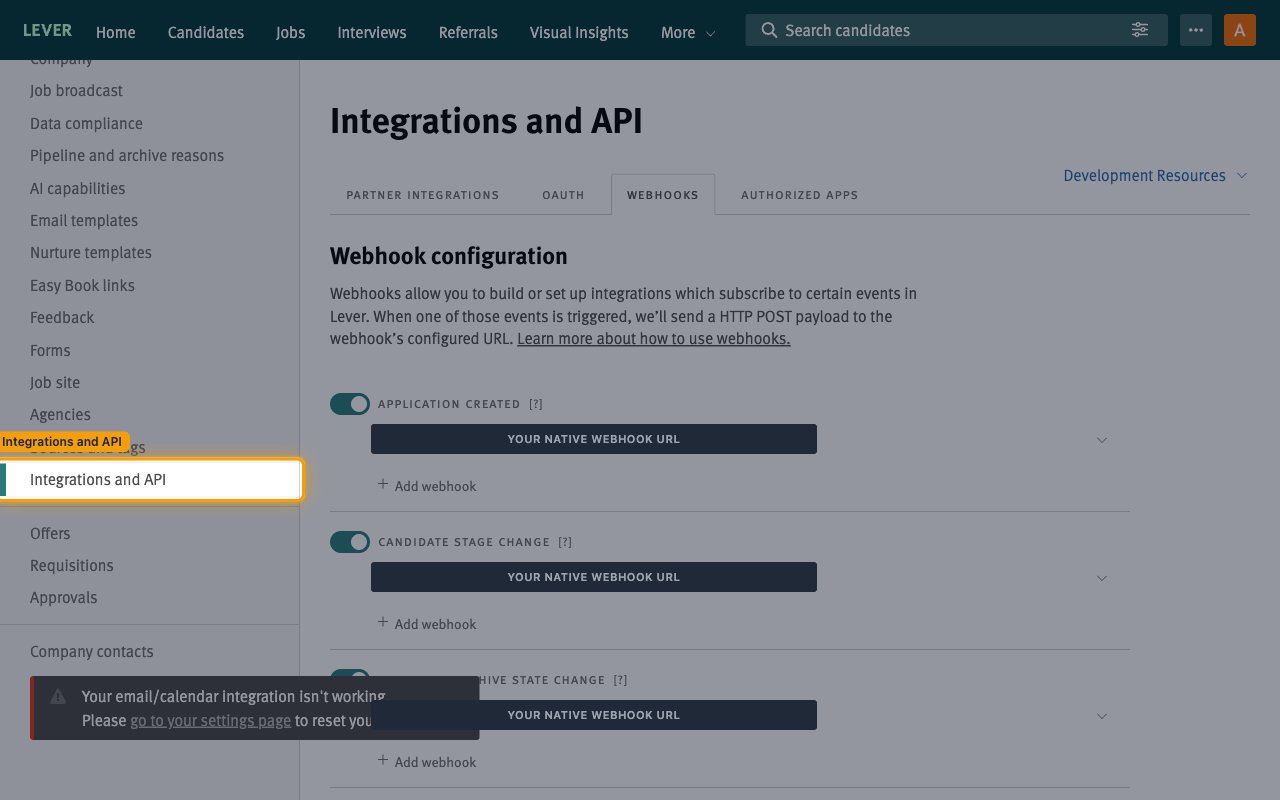Add webhook under Application Created

(x=427, y=485)
